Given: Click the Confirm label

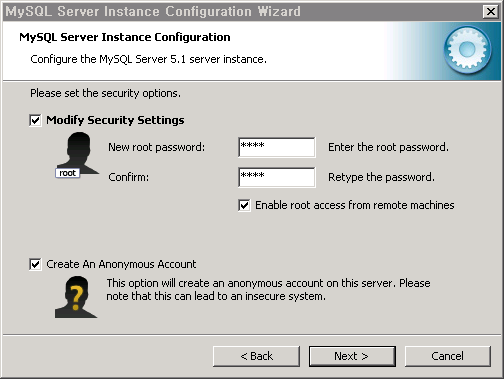Looking at the screenshot, I should point(129,177).
